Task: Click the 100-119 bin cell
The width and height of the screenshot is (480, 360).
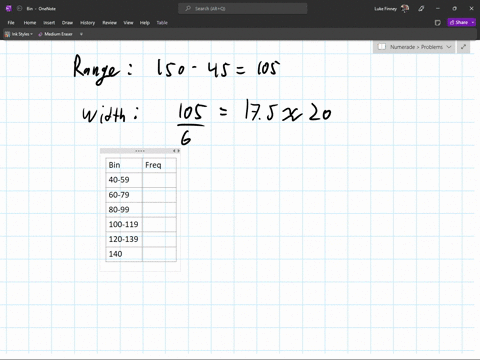Action: [124, 224]
